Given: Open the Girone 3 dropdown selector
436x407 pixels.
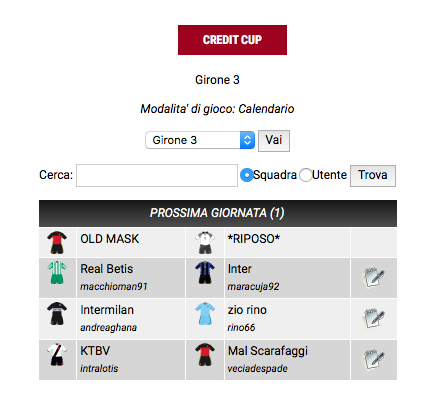Looking at the screenshot, I should pos(200,140).
